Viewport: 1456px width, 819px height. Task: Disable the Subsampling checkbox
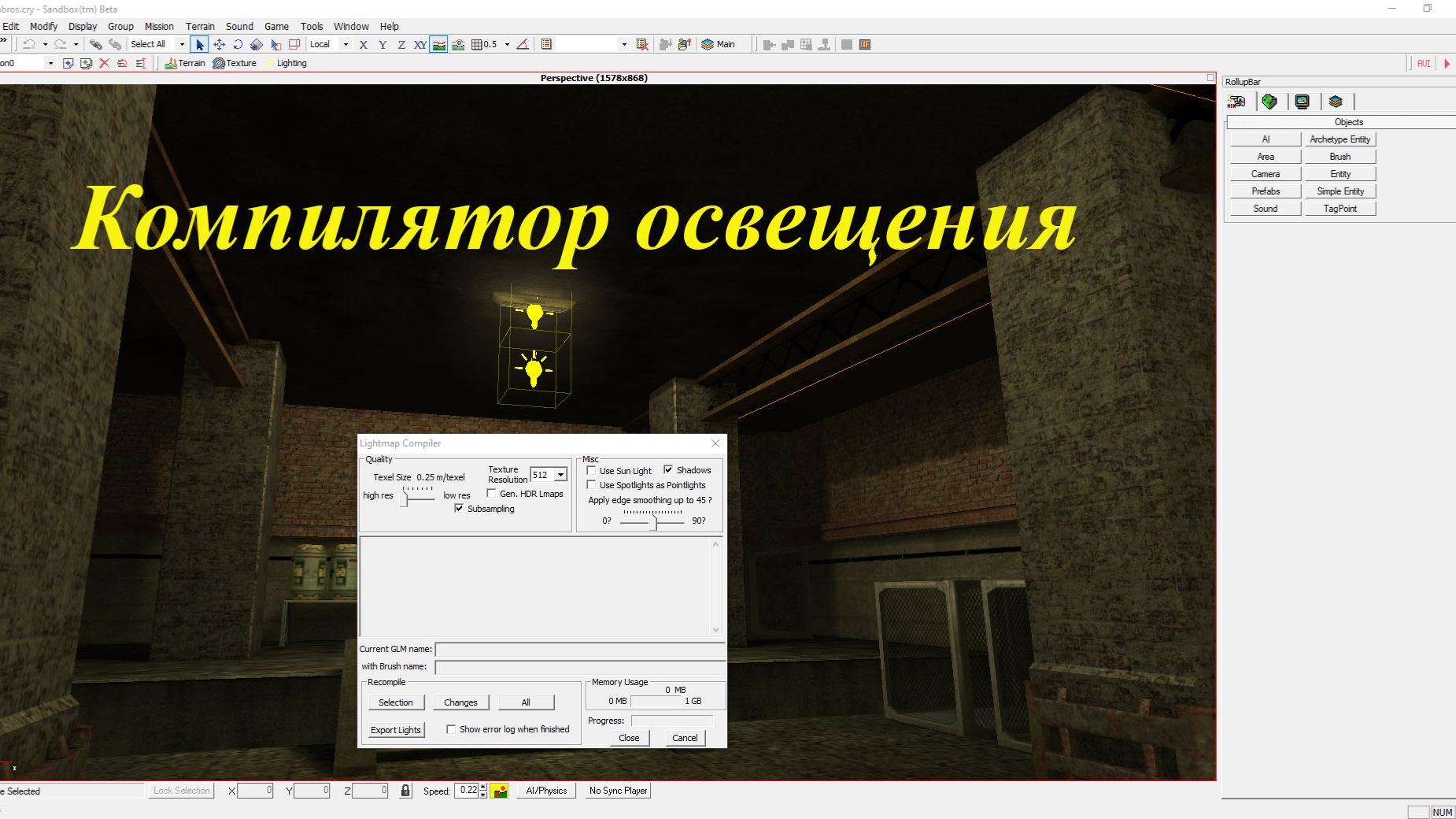(x=460, y=509)
